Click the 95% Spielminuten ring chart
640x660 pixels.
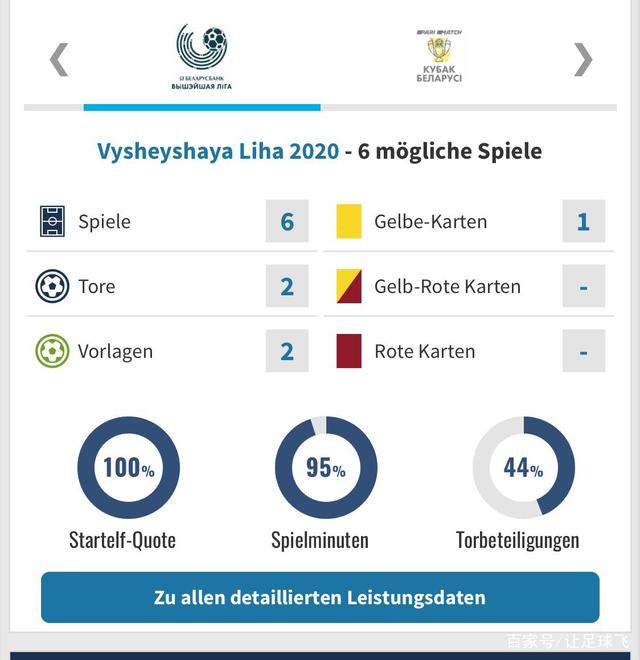325,467
